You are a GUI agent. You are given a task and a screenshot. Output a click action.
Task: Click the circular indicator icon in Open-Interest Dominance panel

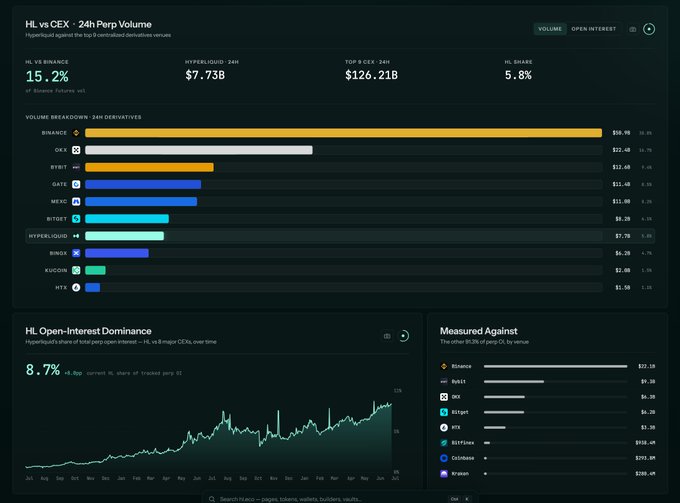(x=403, y=336)
